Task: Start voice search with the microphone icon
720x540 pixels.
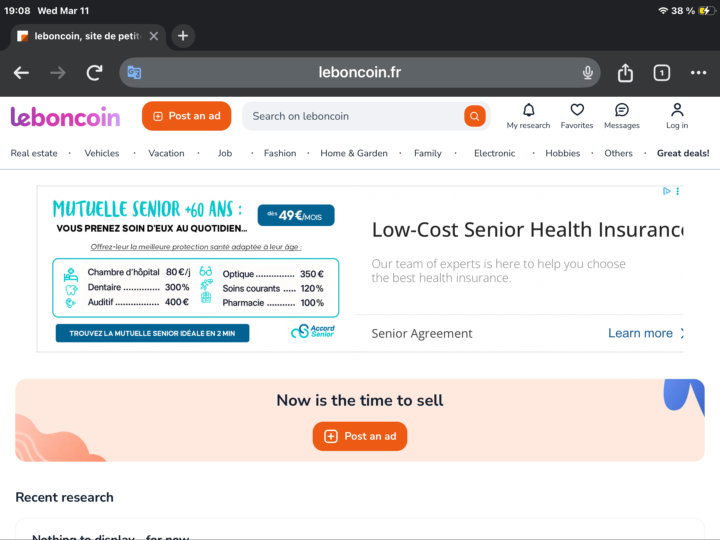Action: pyautogui.click(x=588, y=73)
